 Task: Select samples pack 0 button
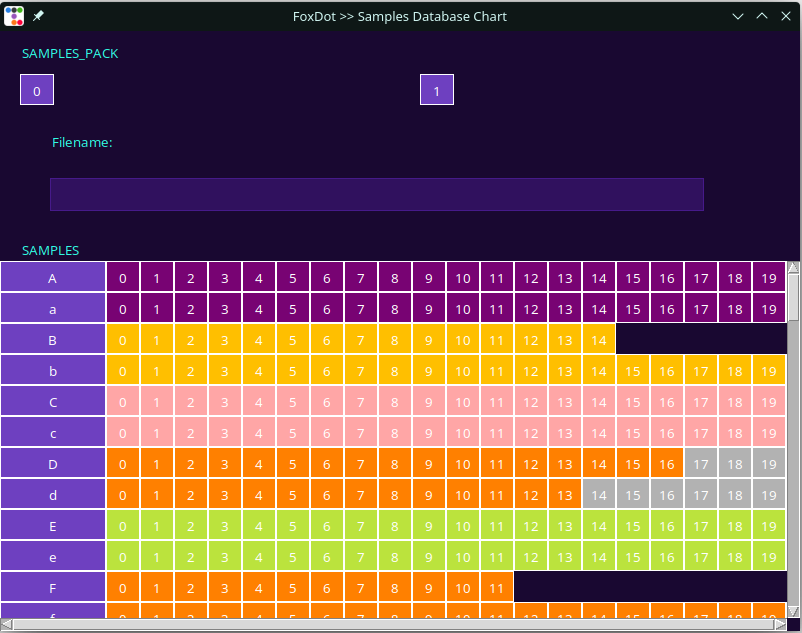tap(37, 90)
